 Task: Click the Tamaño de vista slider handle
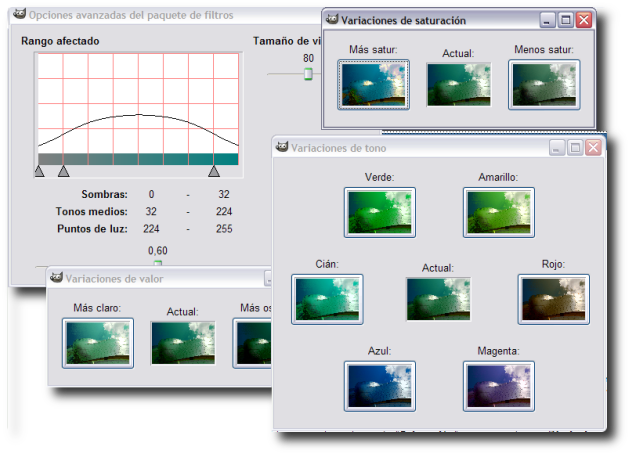click(308, 73)
